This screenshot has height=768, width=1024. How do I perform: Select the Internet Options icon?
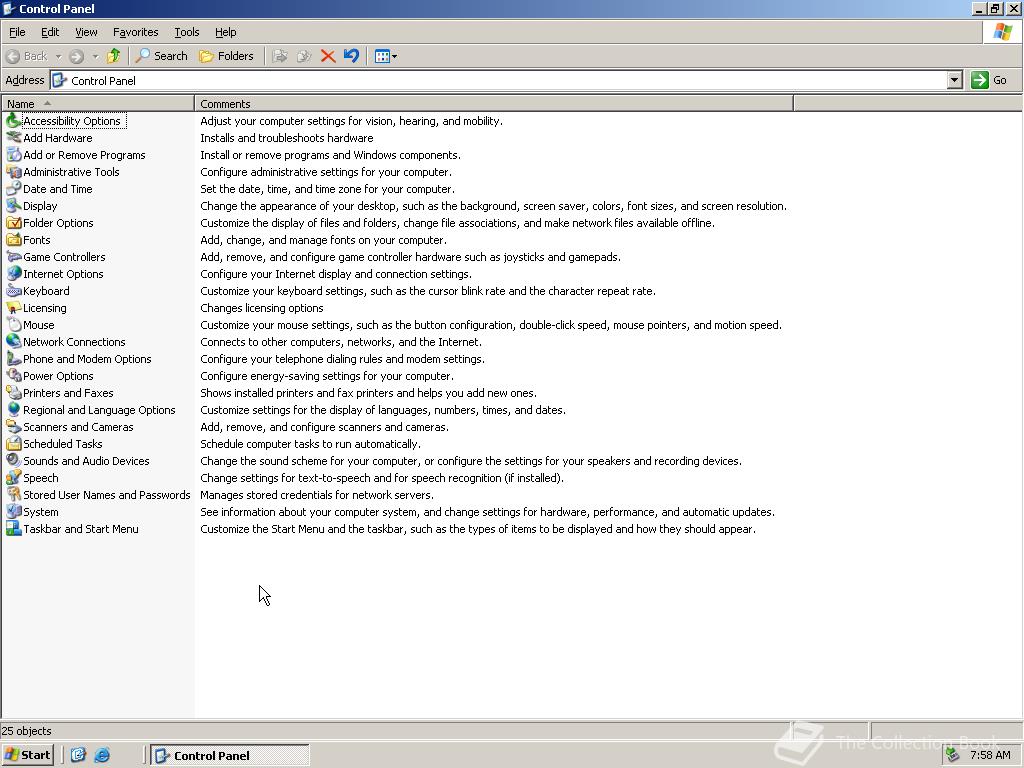(x=13, y=274)
